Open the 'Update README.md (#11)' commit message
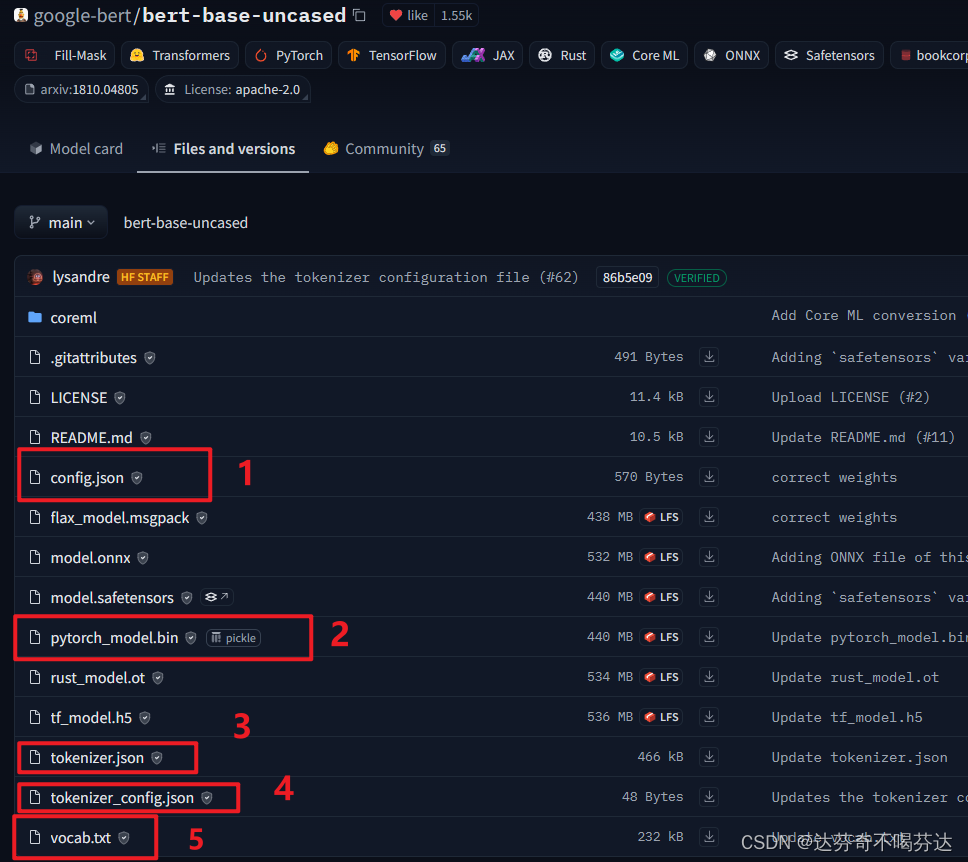968x862 pixels. 863,437
